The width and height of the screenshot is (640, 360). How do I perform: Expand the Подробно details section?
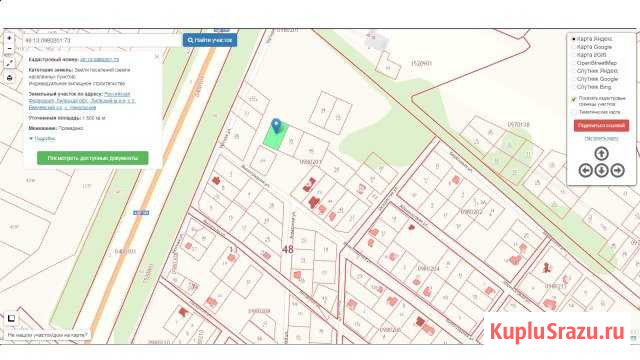(x=42, y=139)
